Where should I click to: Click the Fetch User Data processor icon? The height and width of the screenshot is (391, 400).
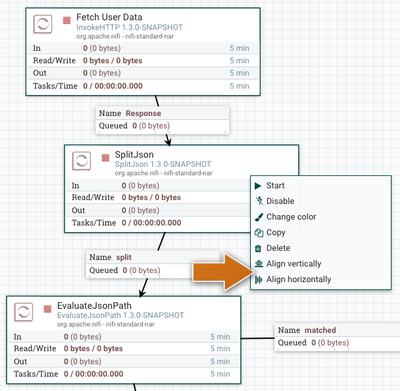(43, 24)
